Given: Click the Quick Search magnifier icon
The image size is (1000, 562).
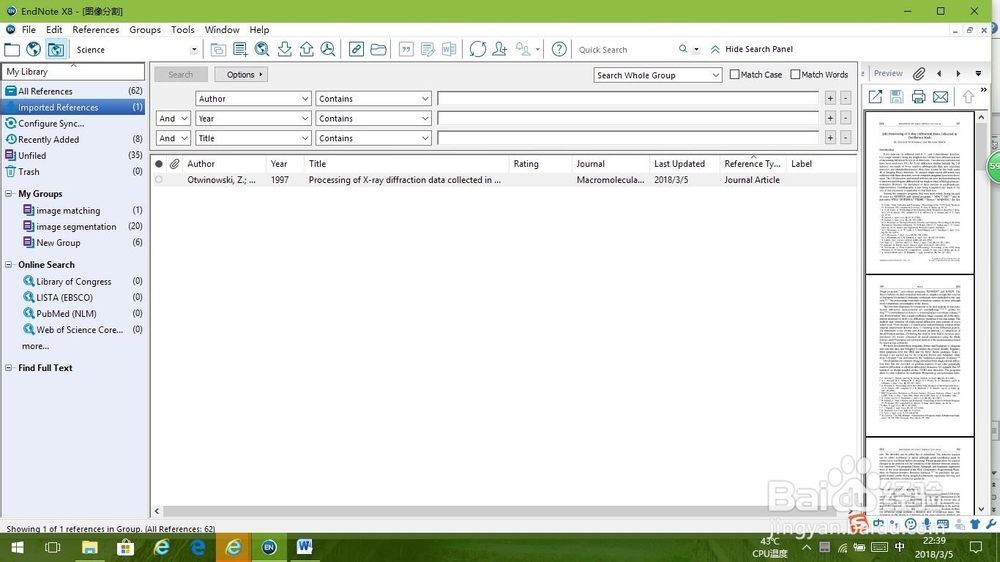Looking at the screenshot, I should 683,49.
